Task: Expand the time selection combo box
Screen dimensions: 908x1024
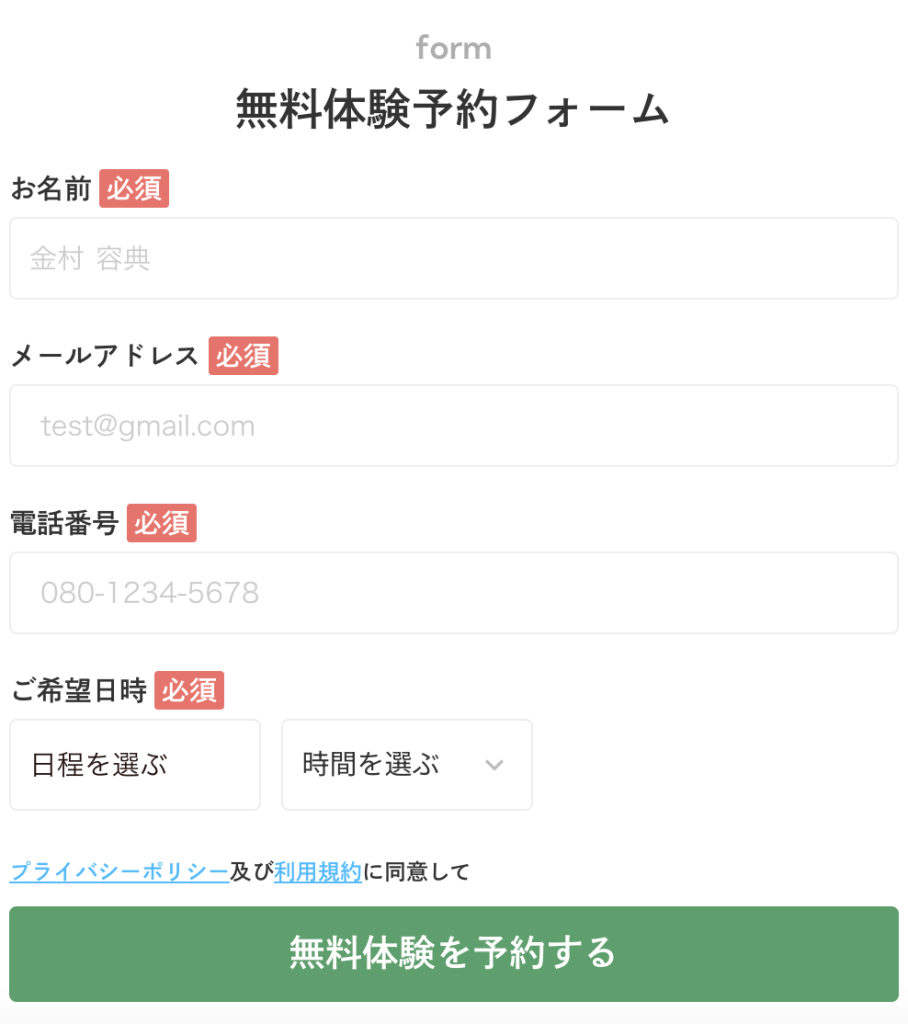Action: click(x=407, y=765)
